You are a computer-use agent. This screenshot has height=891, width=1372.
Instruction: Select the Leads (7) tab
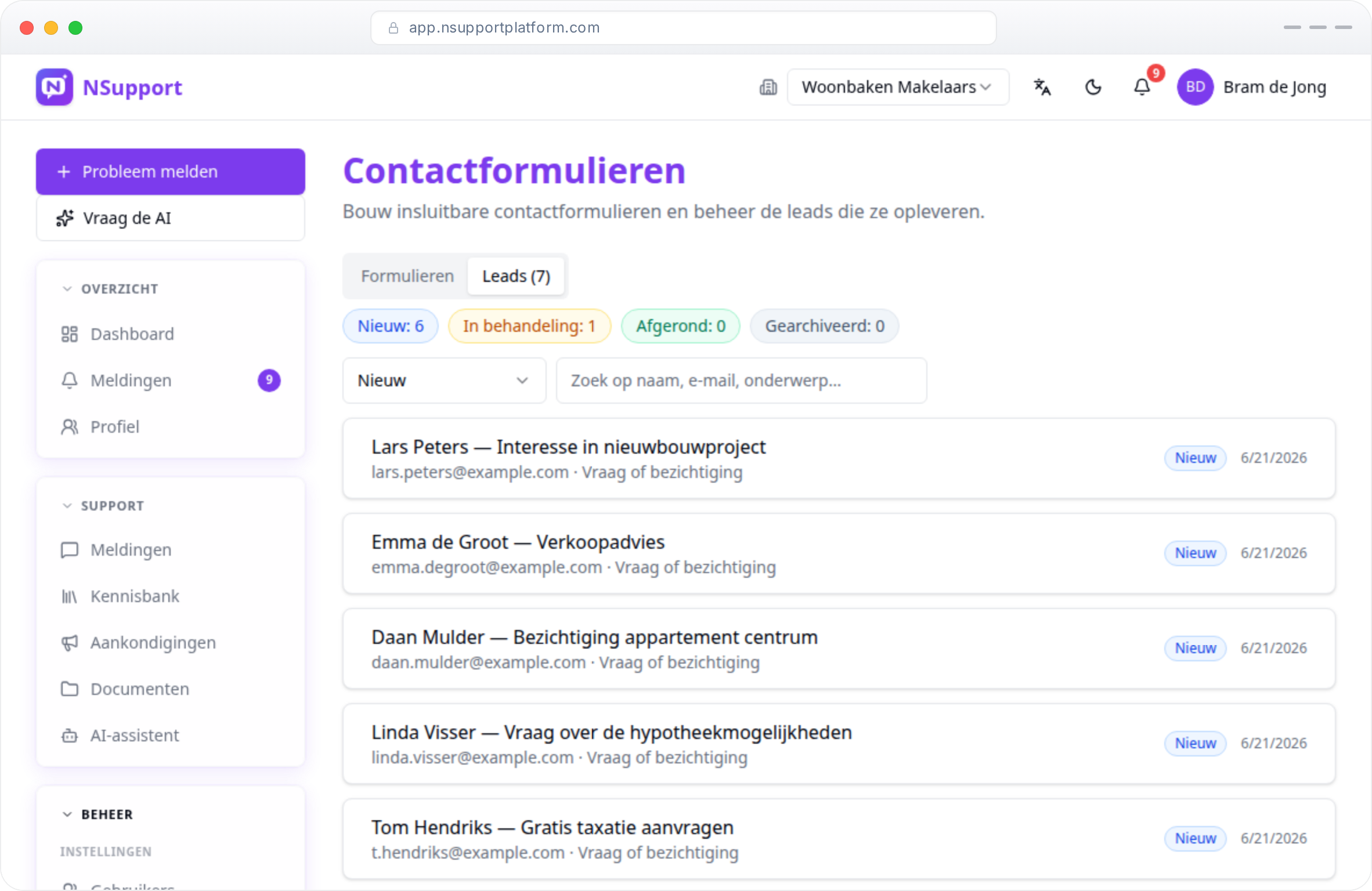pyautogui.click(x=517, y=276)
